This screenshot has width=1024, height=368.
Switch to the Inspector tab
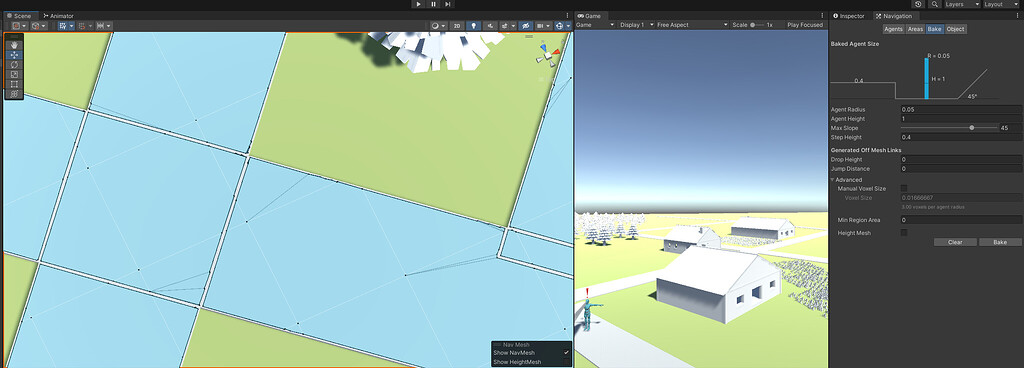coord(850,16)
